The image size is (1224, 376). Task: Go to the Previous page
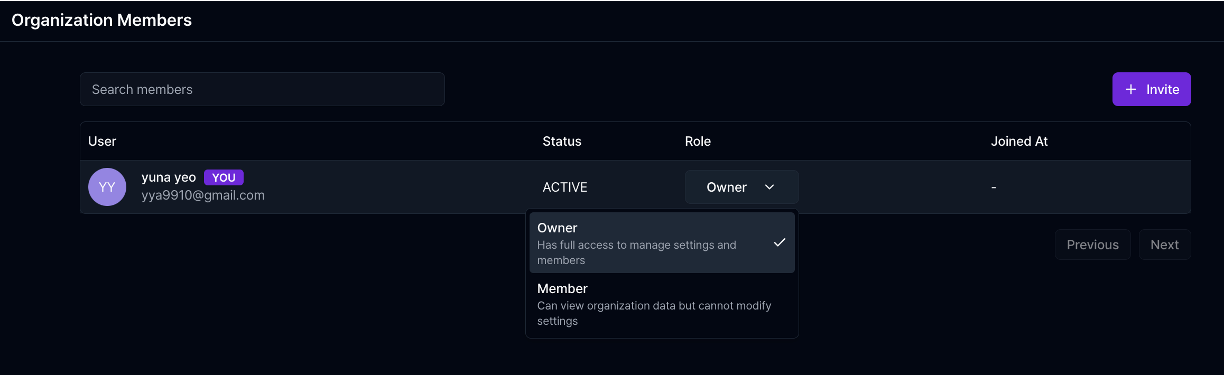1092,245
